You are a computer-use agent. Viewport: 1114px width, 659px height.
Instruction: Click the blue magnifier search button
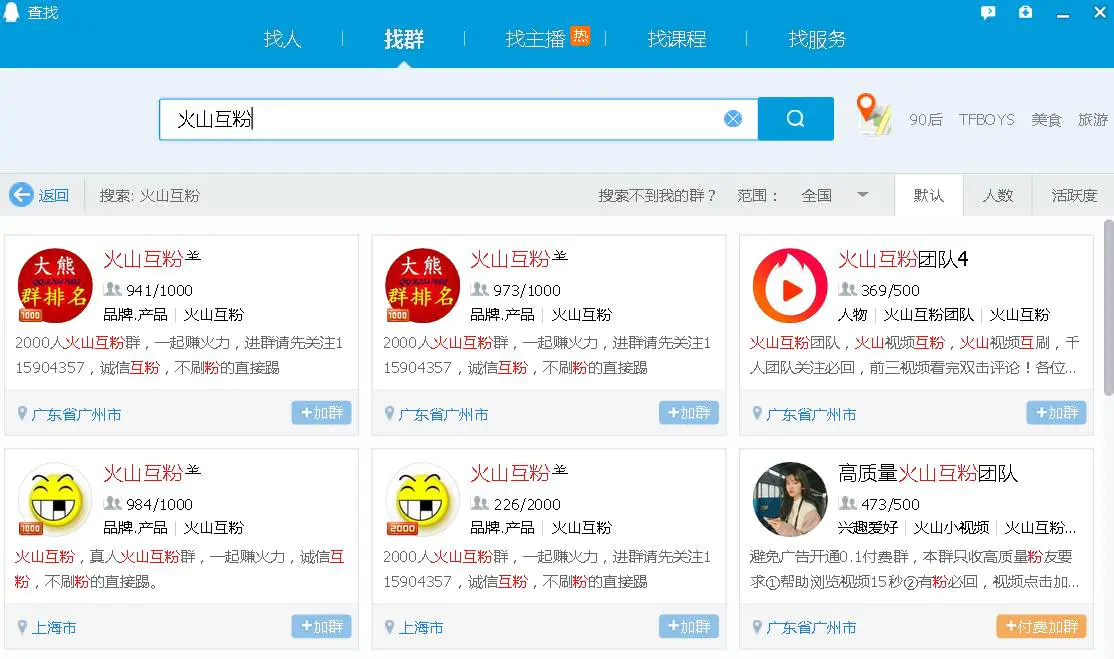(796, 119)
